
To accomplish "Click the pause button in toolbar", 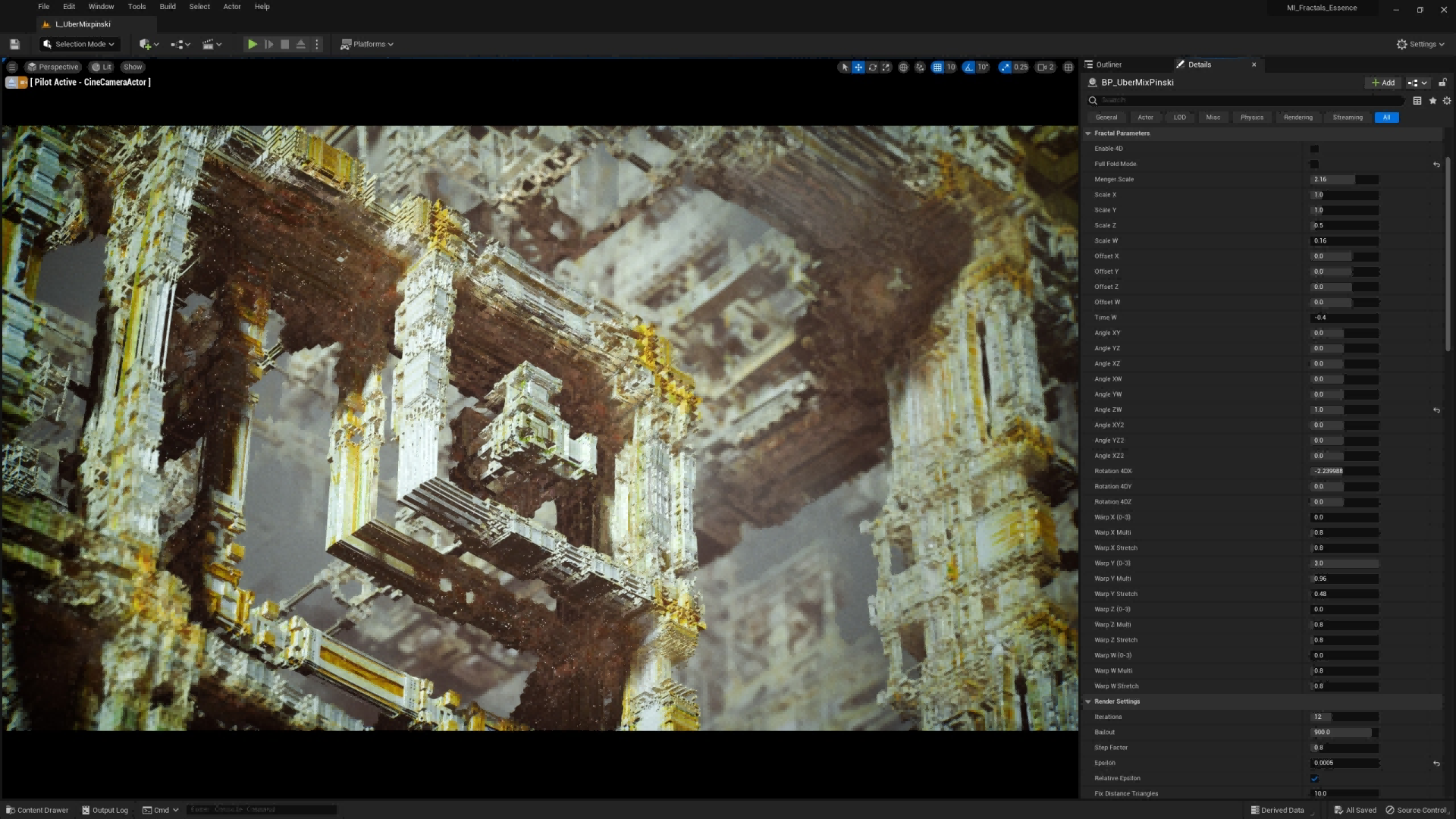I will coord(268,44).
